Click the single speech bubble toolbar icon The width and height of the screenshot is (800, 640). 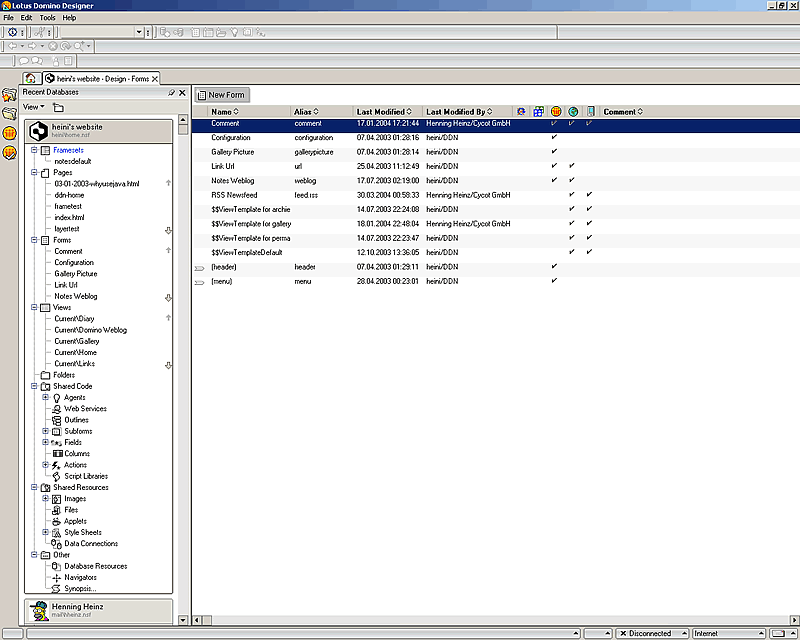click(x=23, y=61)
